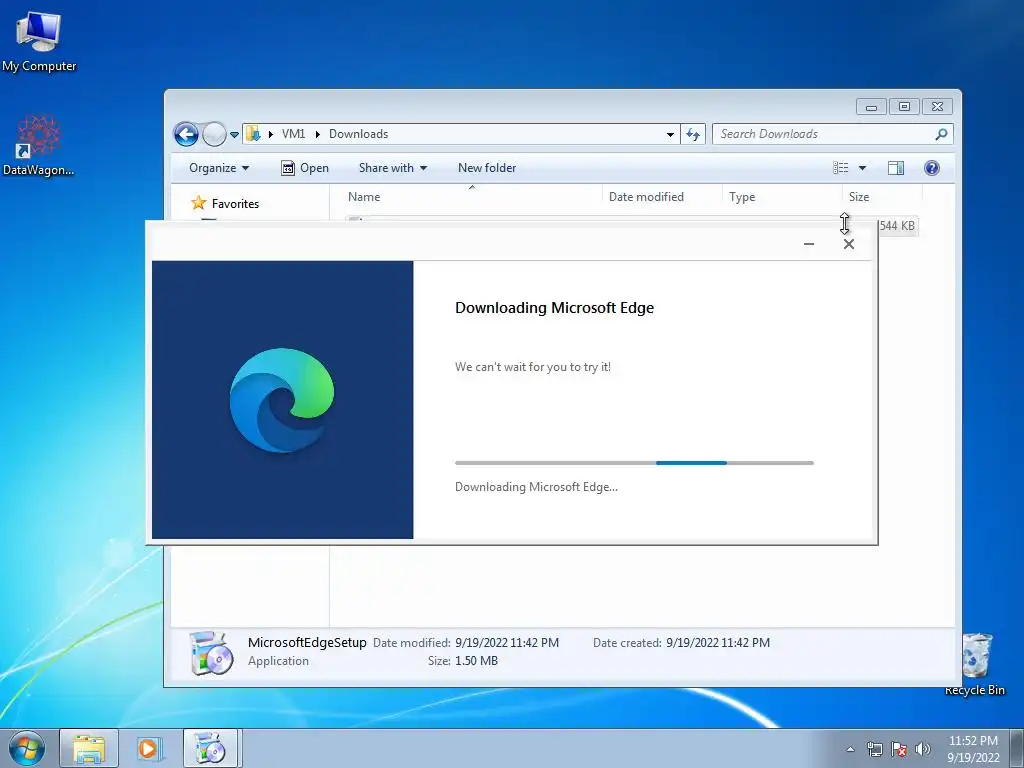Expand the view options dropdown
1024x768 pixels.
tap(862, 168)
